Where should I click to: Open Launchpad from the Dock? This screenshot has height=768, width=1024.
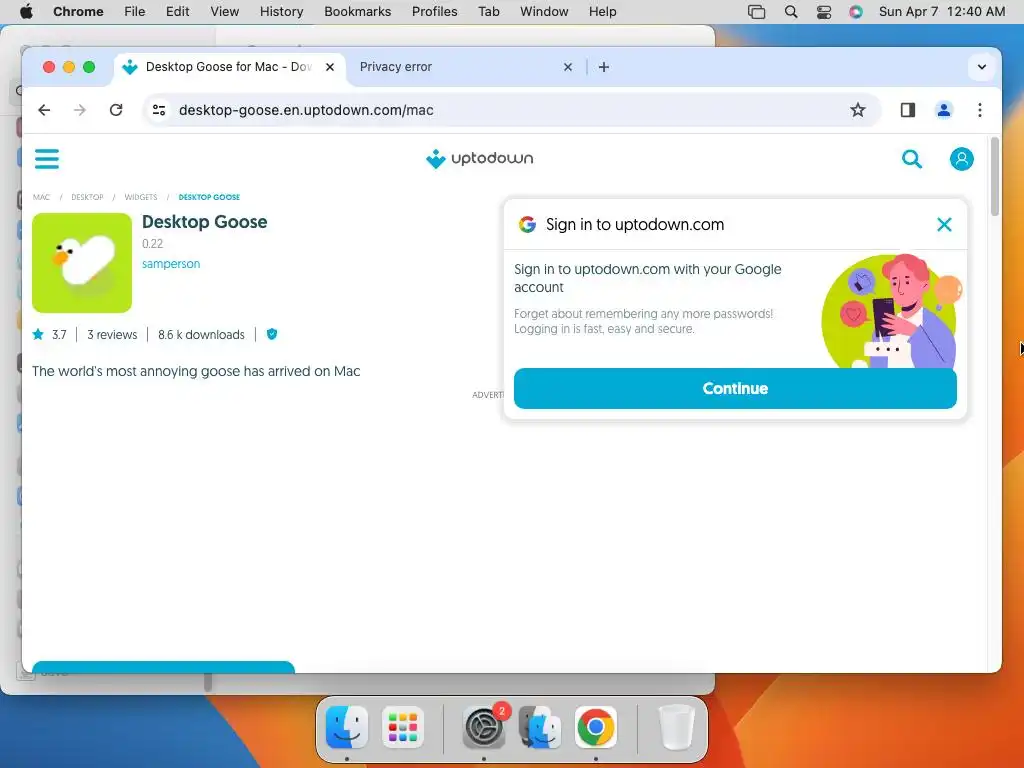coord(402,727)
